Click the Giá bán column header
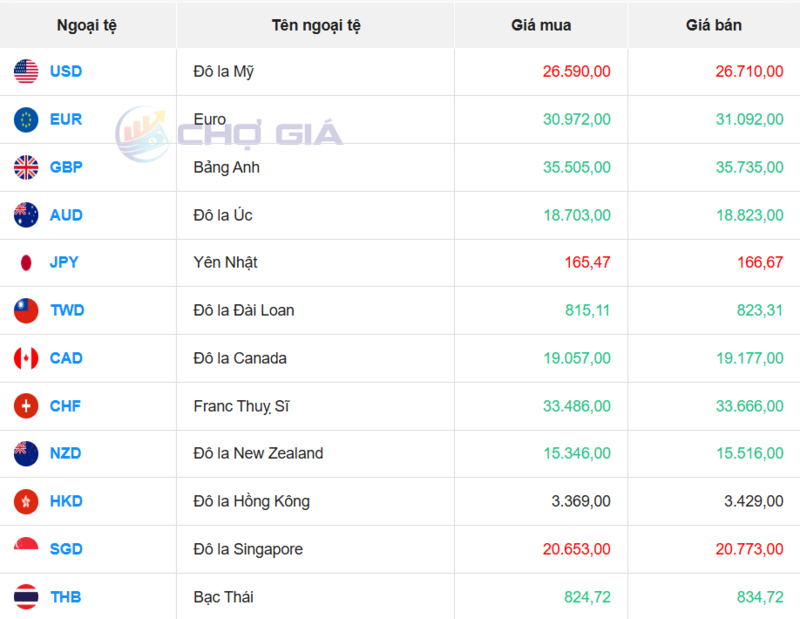800x619 pixels. point(714,25)
